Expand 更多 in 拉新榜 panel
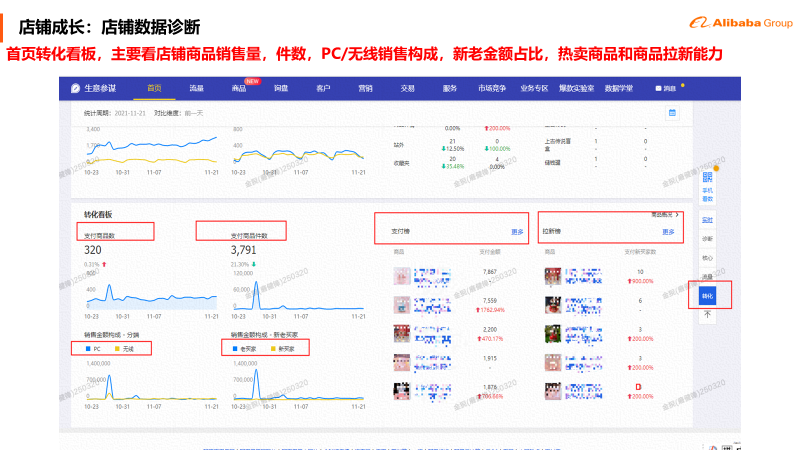This screenshot has width=800, height=450. click(668, 231)
